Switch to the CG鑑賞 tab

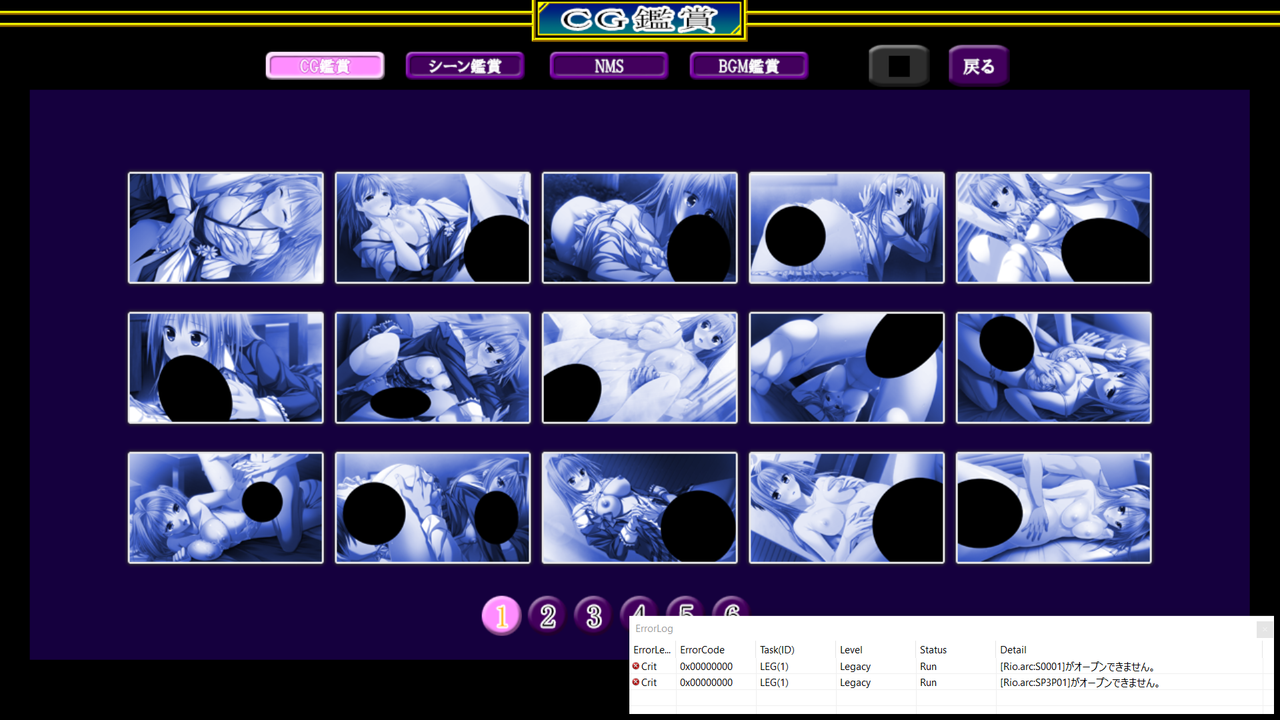pyautogui.click(x=325, y=66)
